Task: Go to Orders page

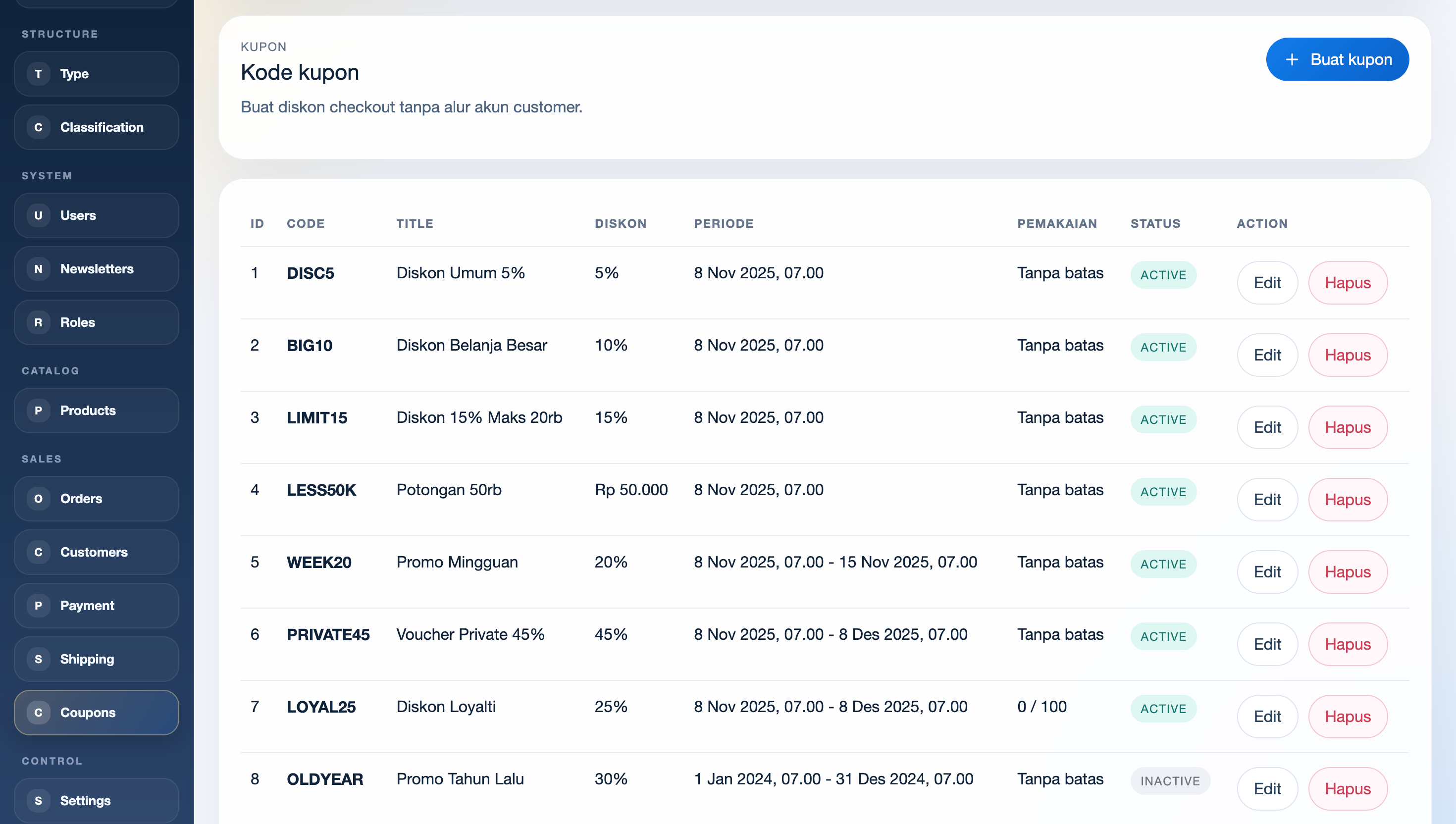Action: click(96, 499)
